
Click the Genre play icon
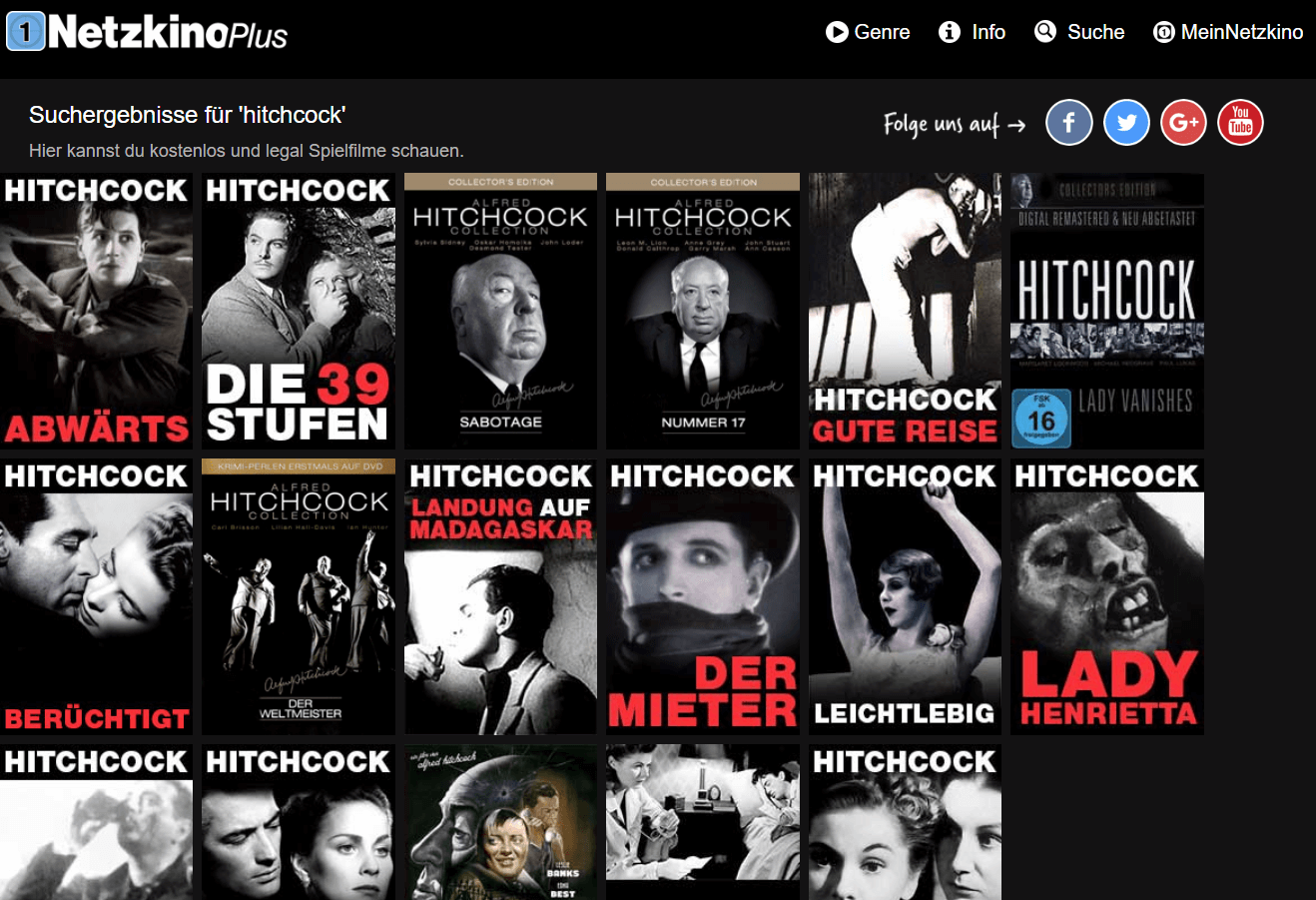point(837,32)
